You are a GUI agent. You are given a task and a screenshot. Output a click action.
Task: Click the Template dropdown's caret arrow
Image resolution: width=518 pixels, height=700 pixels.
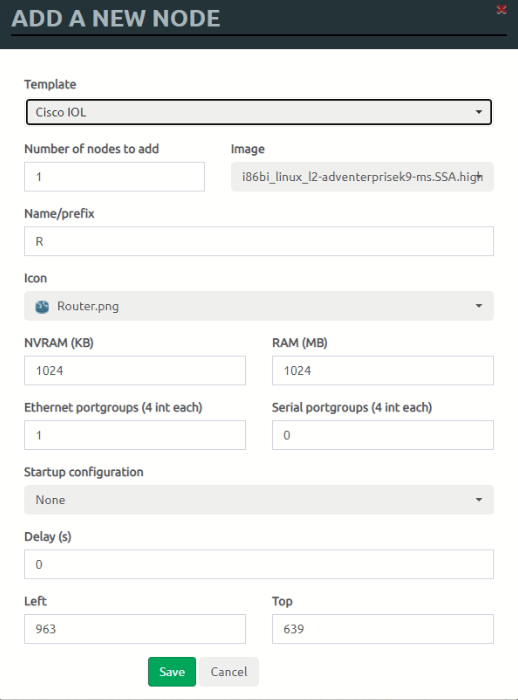coord(479,112)
